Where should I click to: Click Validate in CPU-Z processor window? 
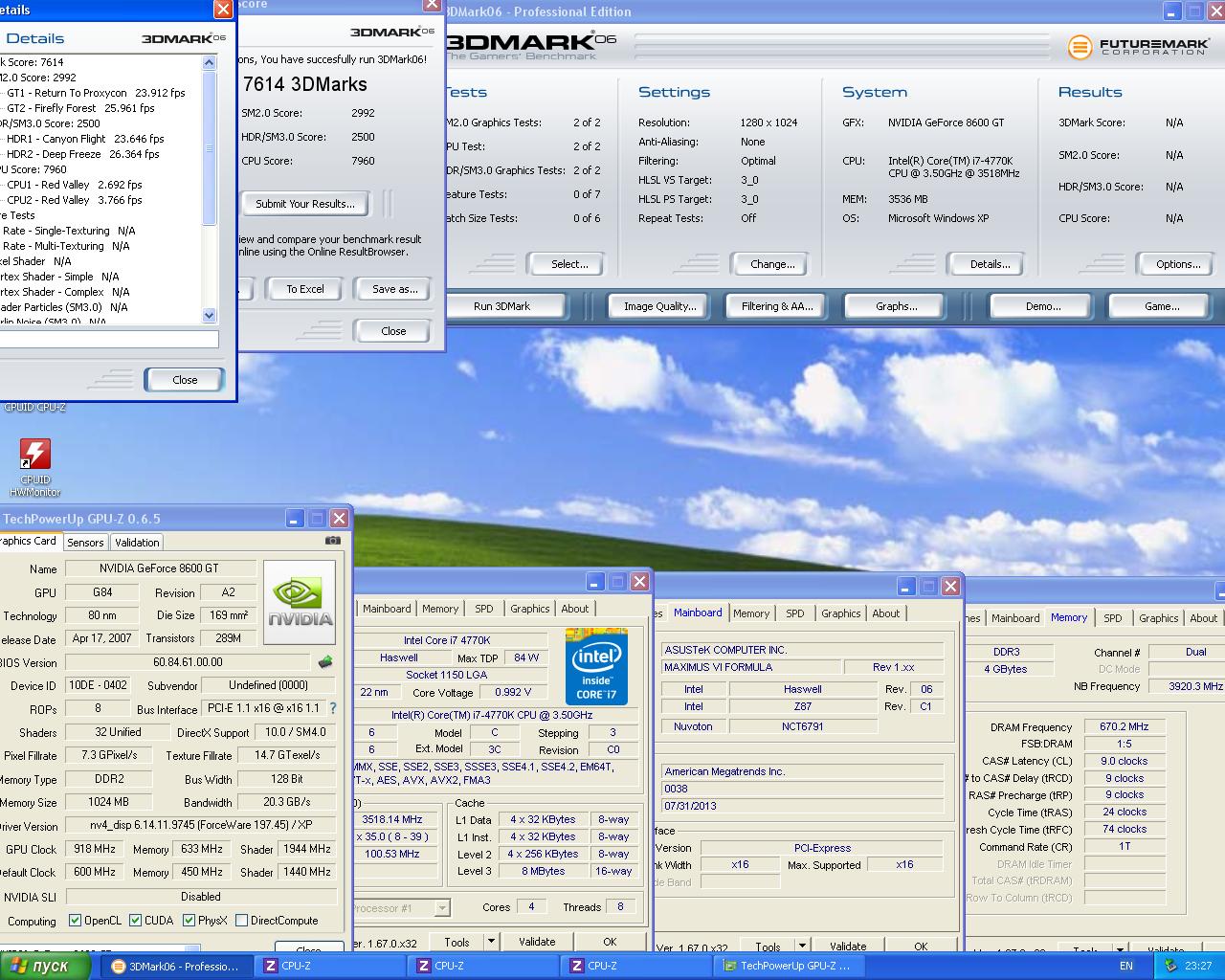537,942
